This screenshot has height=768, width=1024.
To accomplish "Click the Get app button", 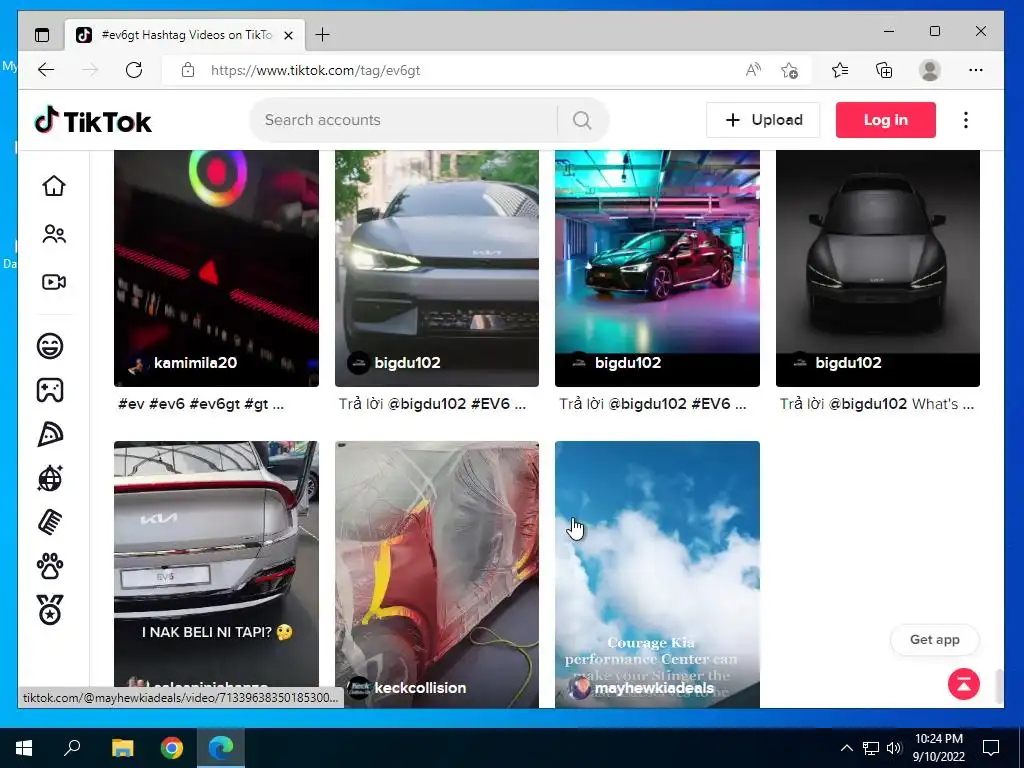I will [x=935, y=640].
